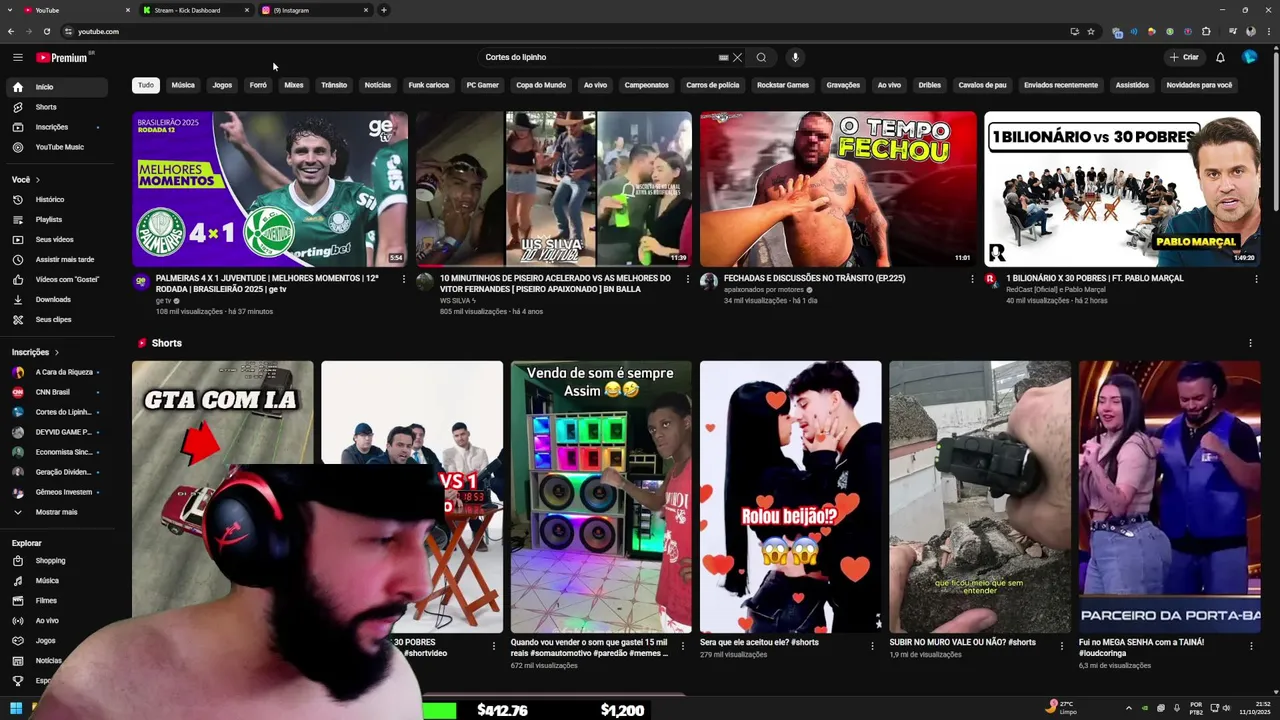Viewport: 1280px width, 720px height.
Task: Open the browser extensions puzzle icon
Action: [1206, 31]
